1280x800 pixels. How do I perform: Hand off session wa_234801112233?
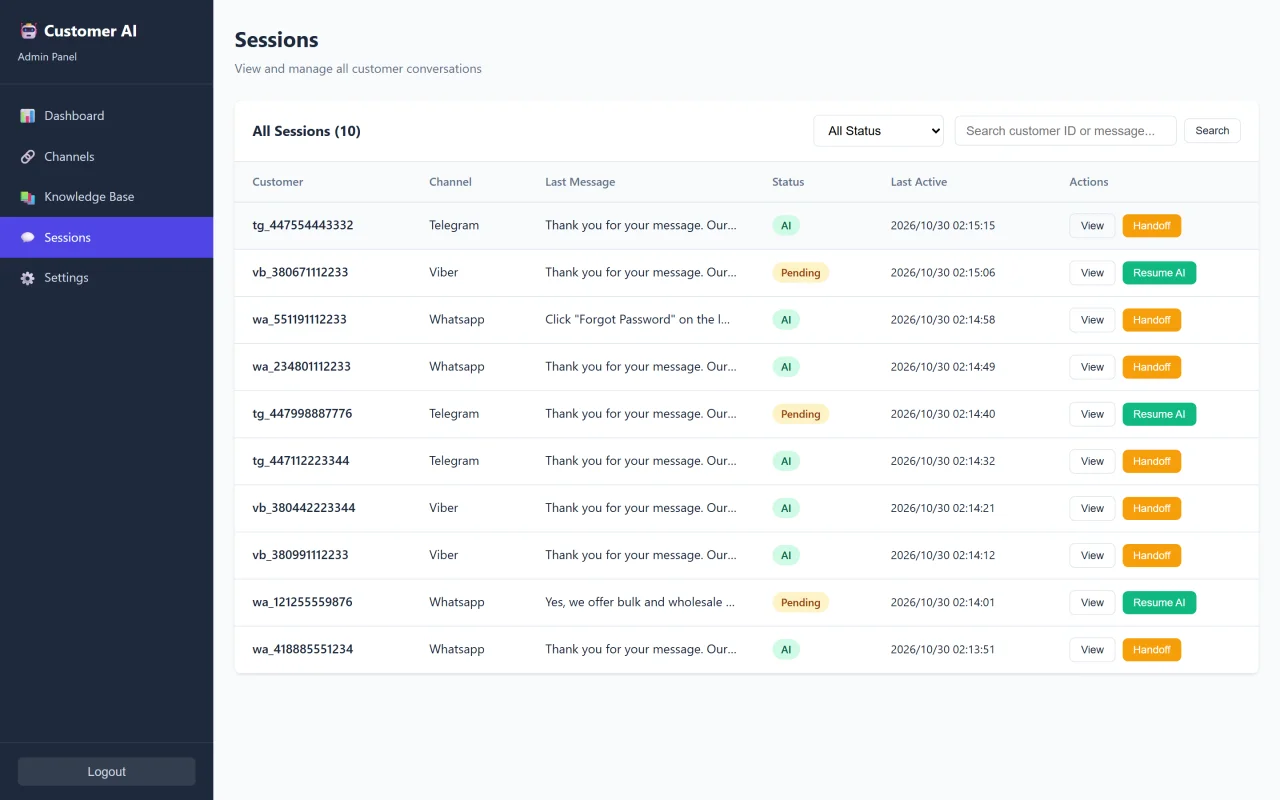[1152, 367]
